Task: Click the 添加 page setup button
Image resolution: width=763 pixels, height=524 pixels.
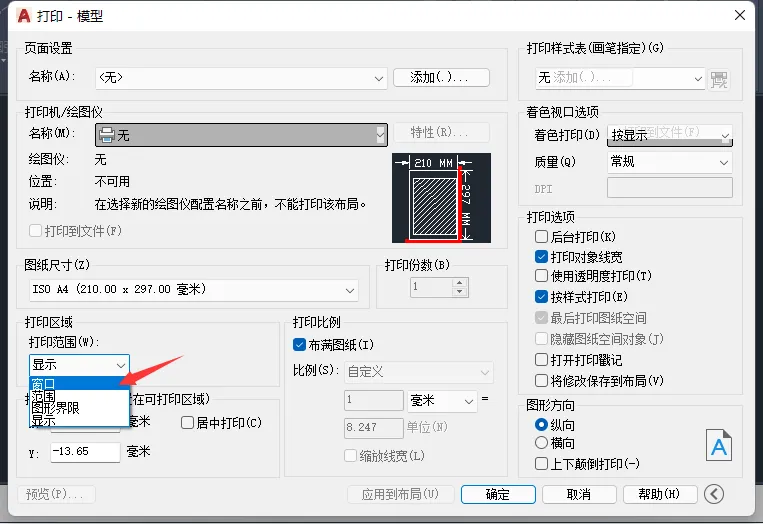Action: 441,77
